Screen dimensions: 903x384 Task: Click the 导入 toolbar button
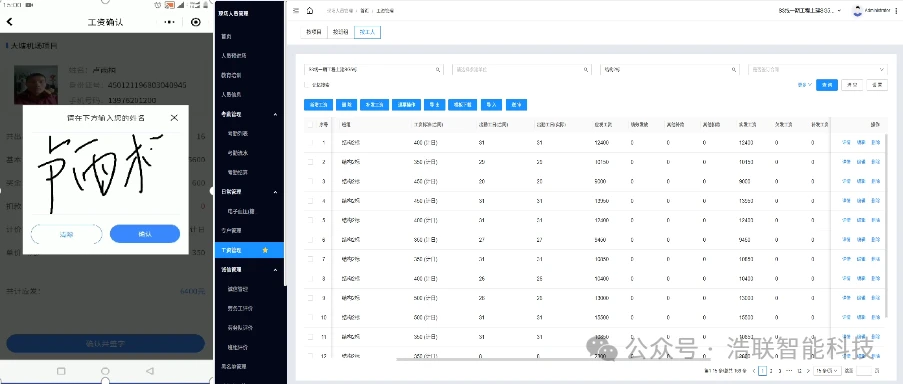(491, 105)
